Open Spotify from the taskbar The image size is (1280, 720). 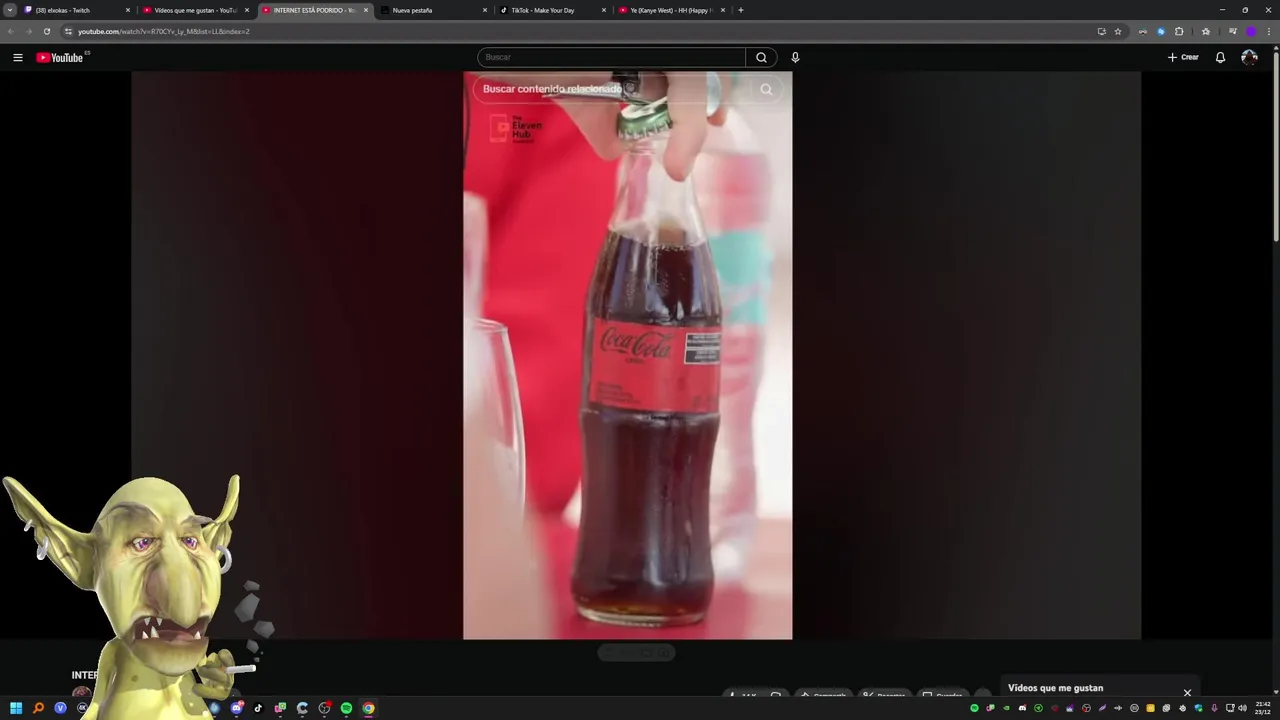point(346,708)
